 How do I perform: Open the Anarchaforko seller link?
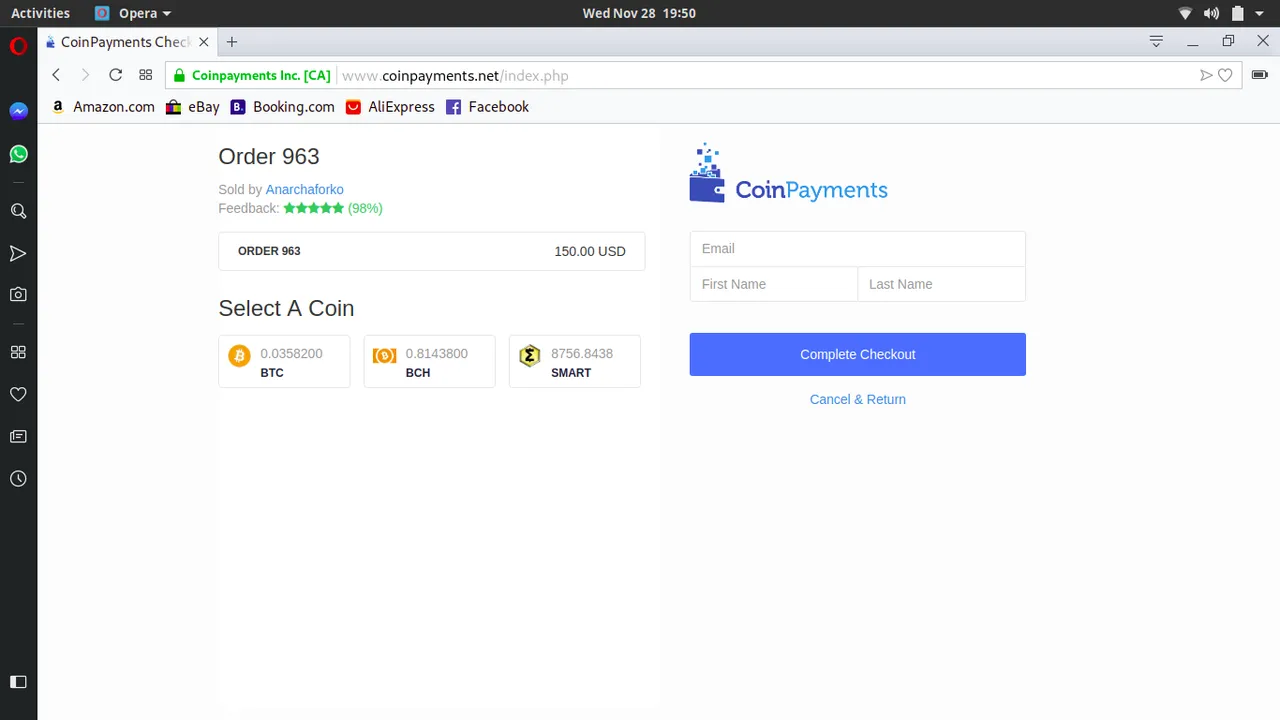tap(305, 189)
